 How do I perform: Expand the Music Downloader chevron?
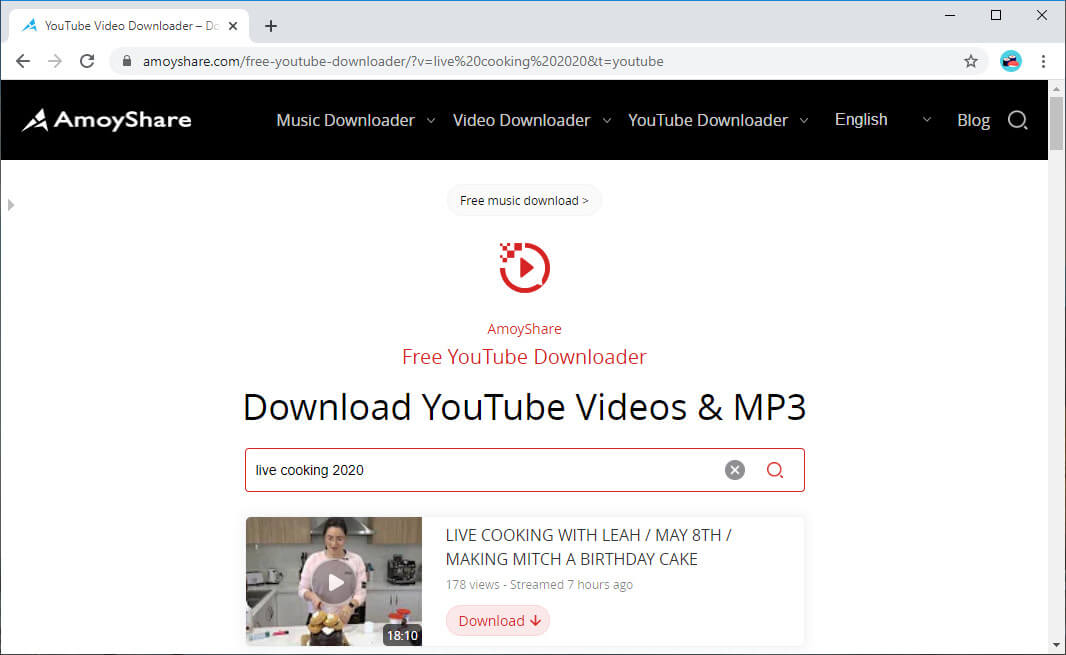431,120
